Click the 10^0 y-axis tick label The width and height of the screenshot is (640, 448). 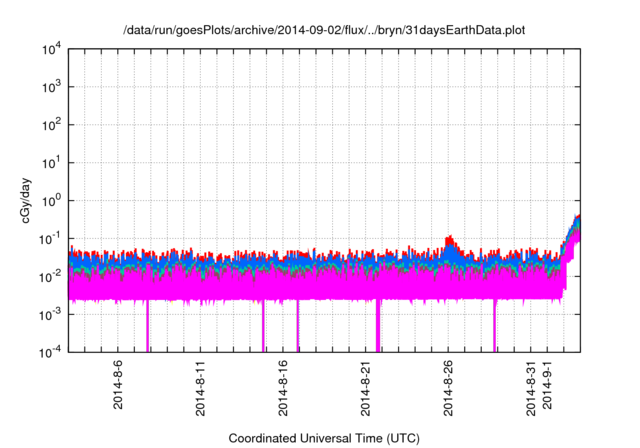pyautogui.click(x=51, y=201)
